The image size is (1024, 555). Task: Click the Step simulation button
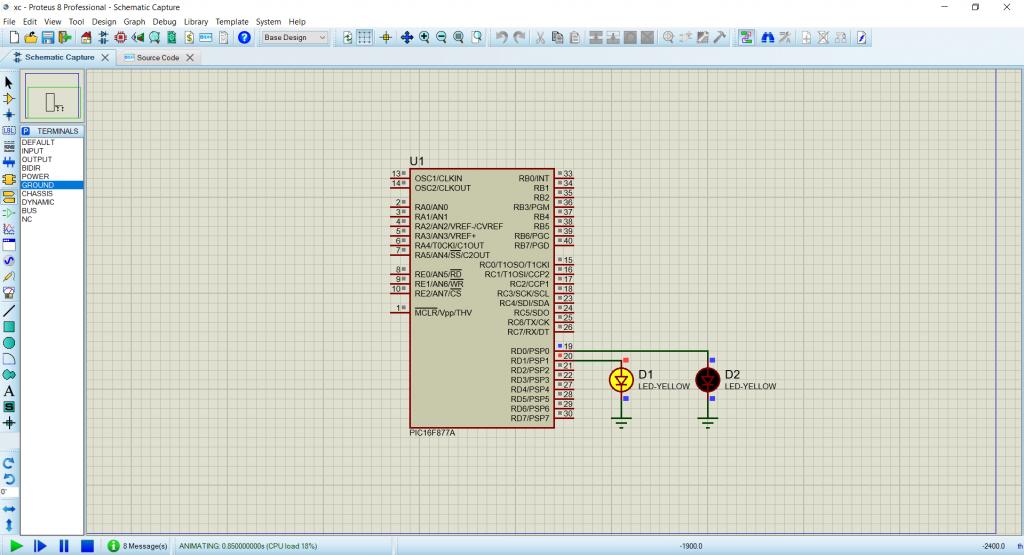(40, 546)
